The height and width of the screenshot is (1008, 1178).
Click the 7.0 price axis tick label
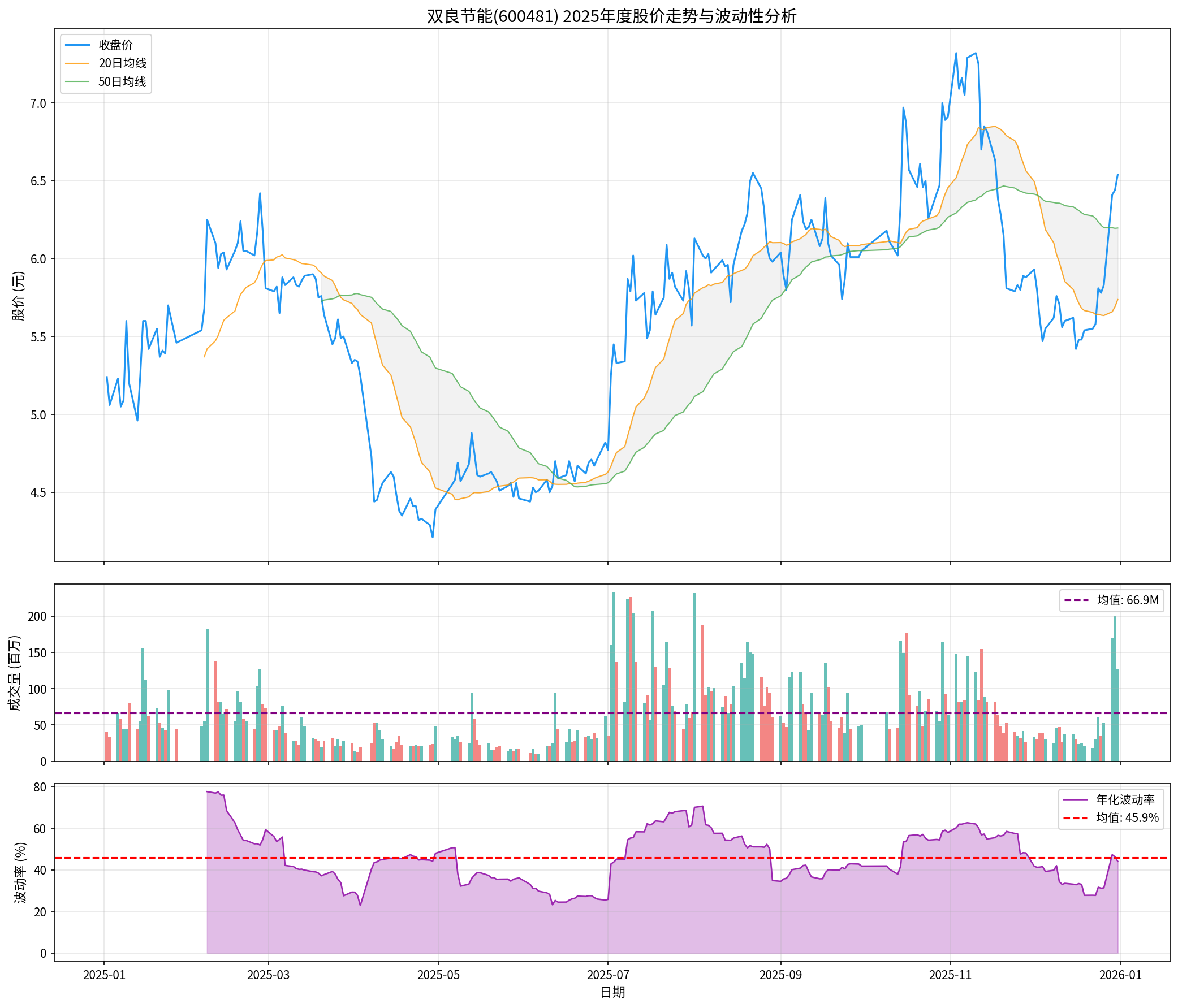click(x=38, y=103)
